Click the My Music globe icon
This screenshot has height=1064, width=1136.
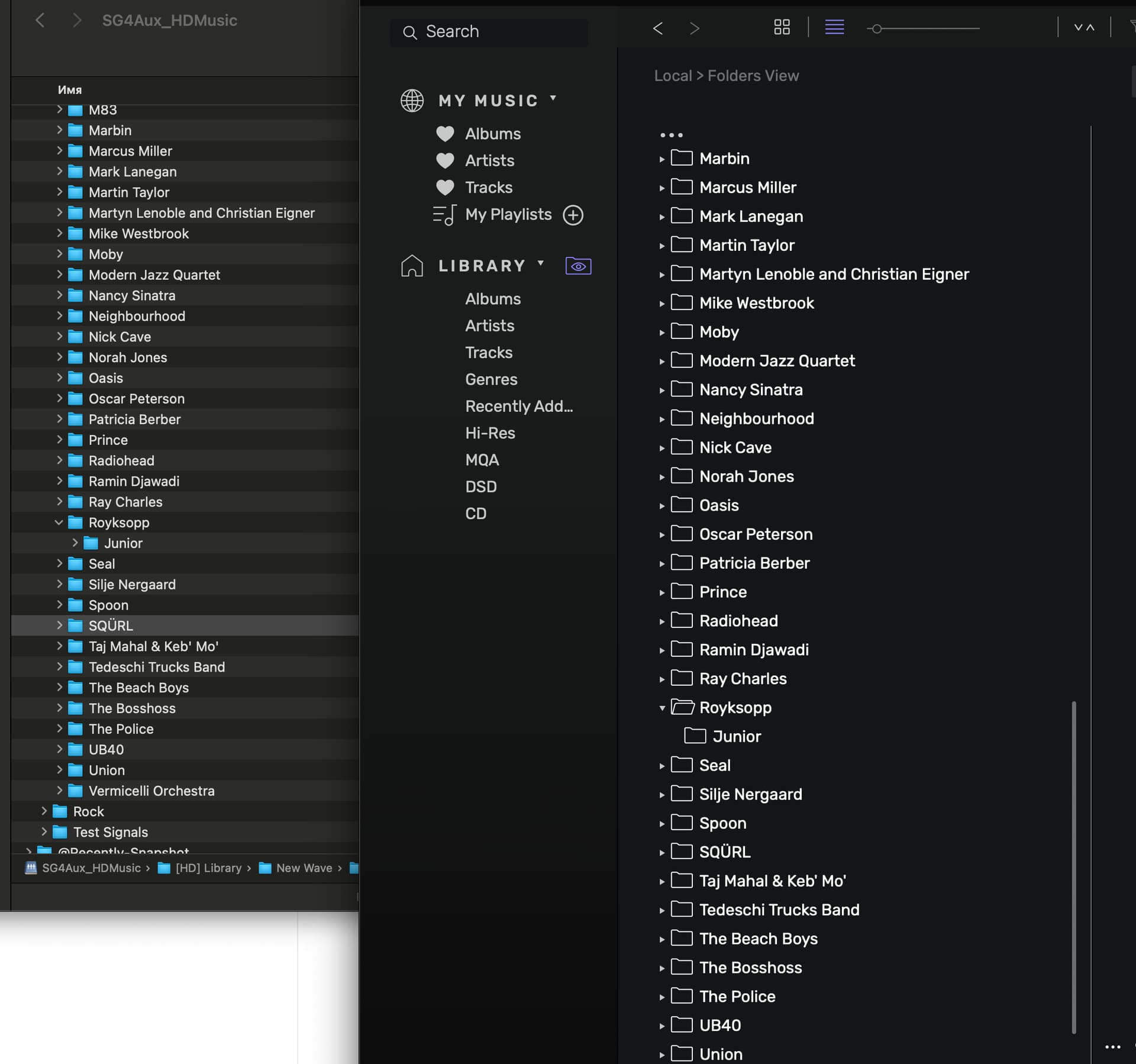pos(412,101)
